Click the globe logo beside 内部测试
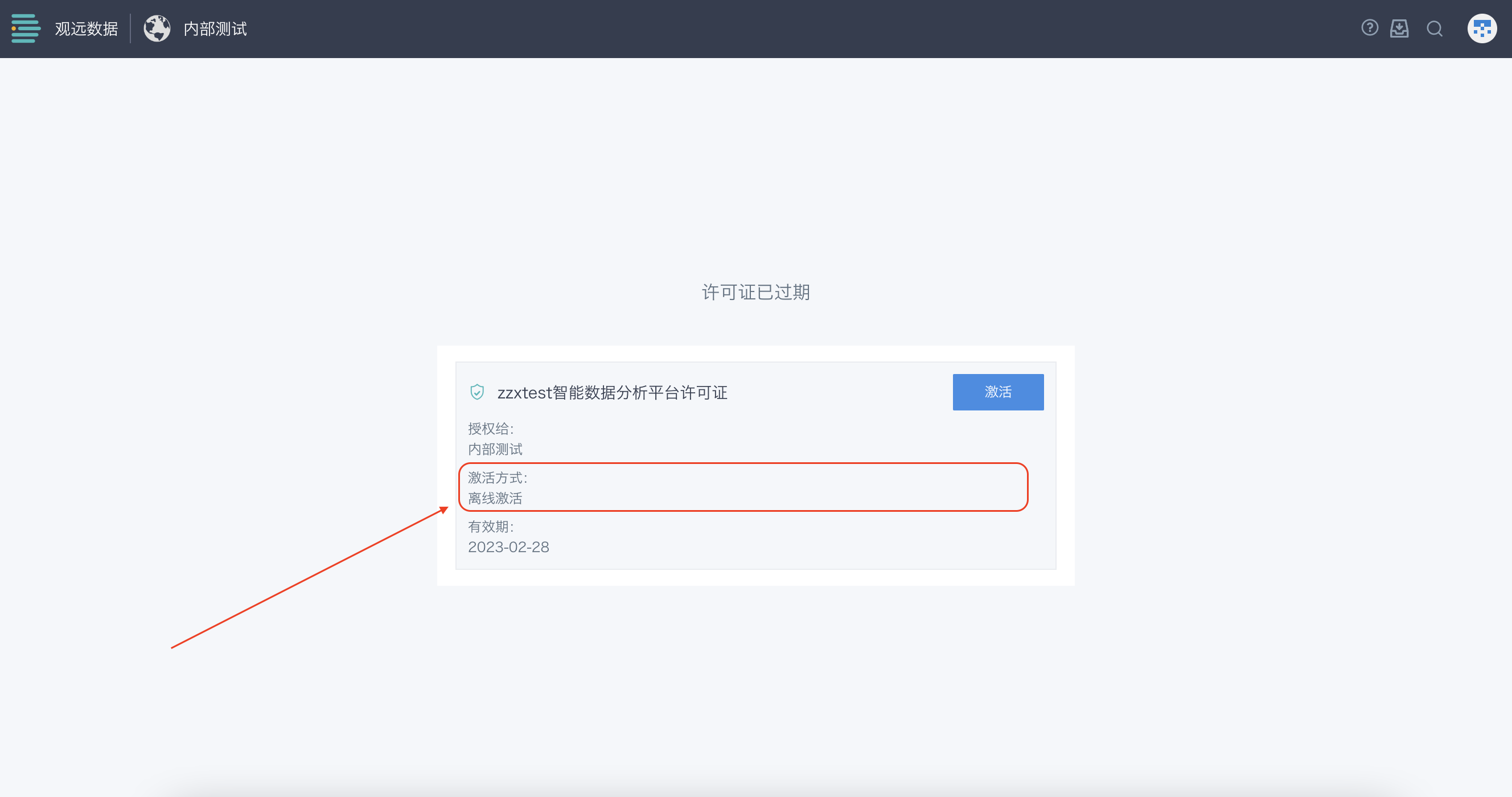This screenshot has height=797, width=1512. click(x=157, y=28)
